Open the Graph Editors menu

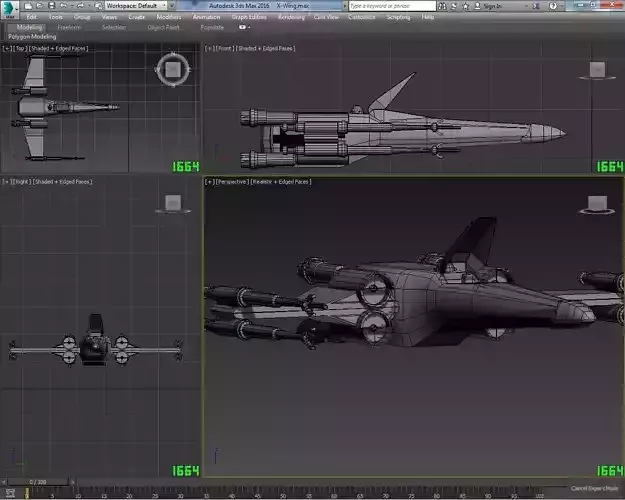click(x=249, y=17)
